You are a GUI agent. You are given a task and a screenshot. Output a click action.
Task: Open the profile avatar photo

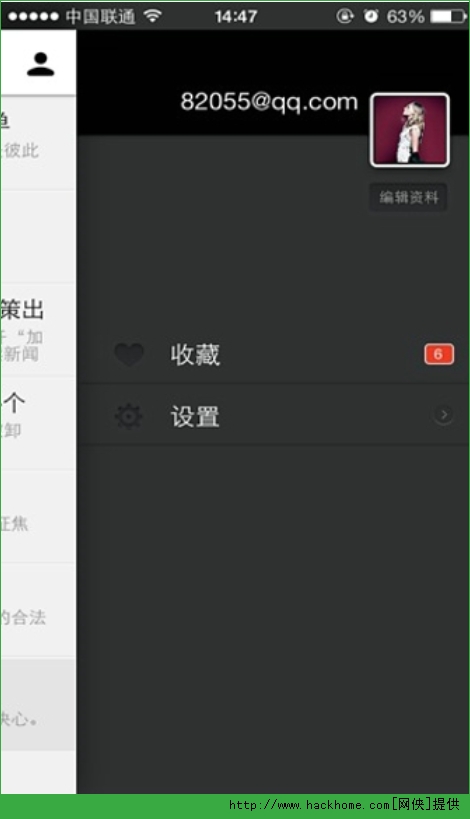[409, 130]
